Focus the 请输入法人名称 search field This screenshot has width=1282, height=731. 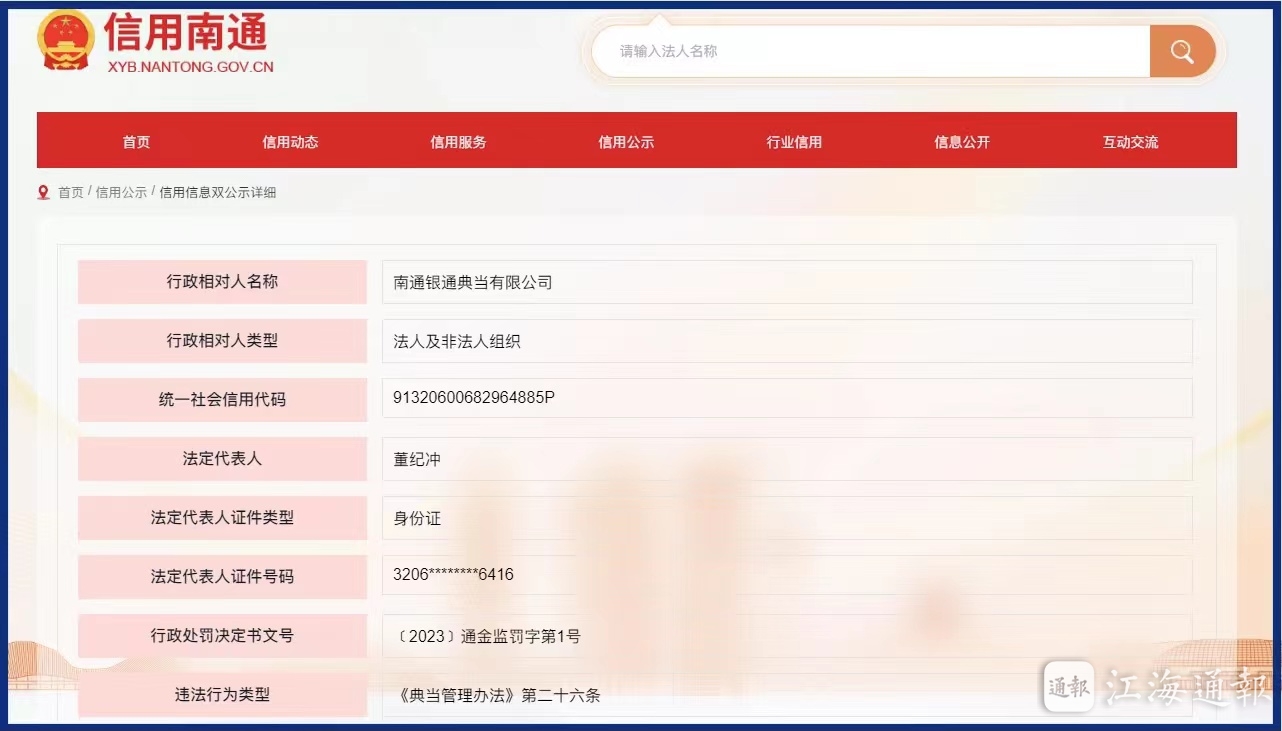coord(870,51)
